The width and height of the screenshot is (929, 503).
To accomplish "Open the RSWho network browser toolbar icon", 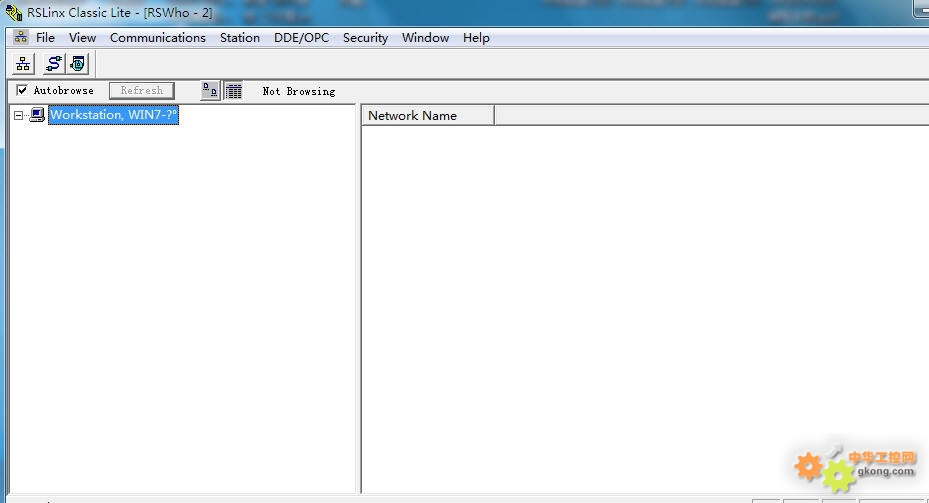I will tap(23, 63).
